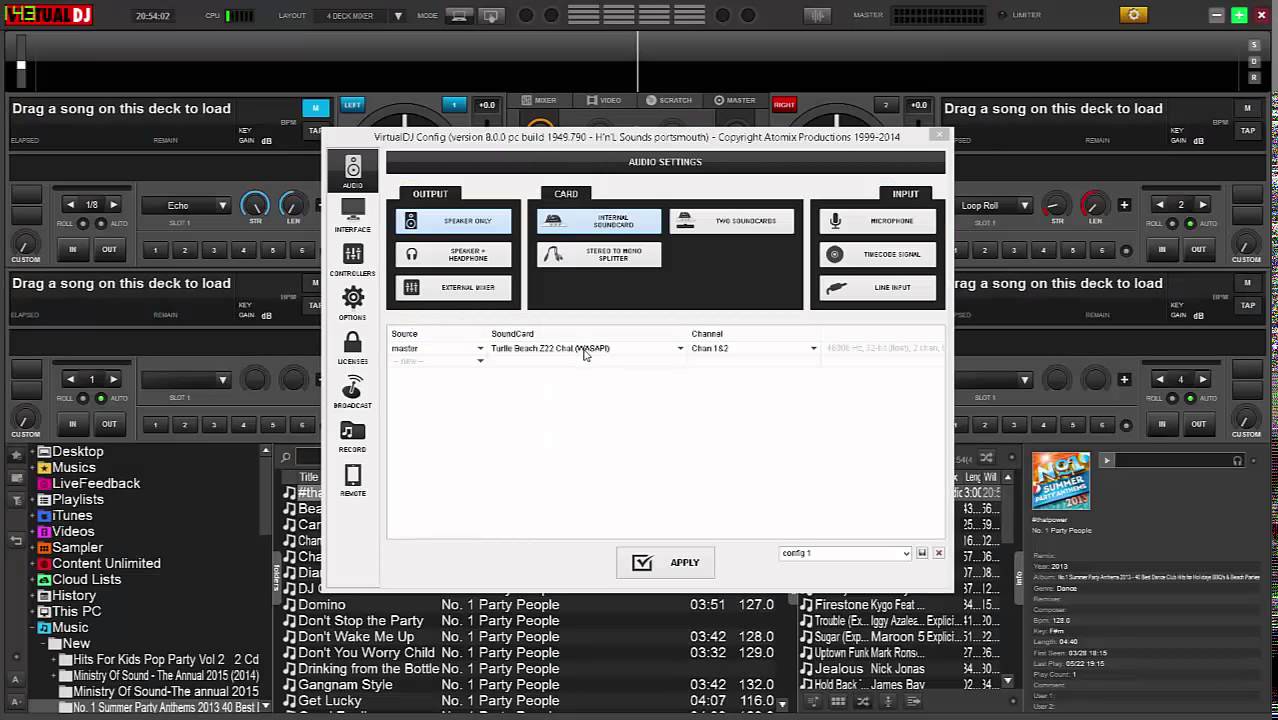Select Internal Soundcard option
Viewport: 1278px width, 720px height.
pos(599,221)
